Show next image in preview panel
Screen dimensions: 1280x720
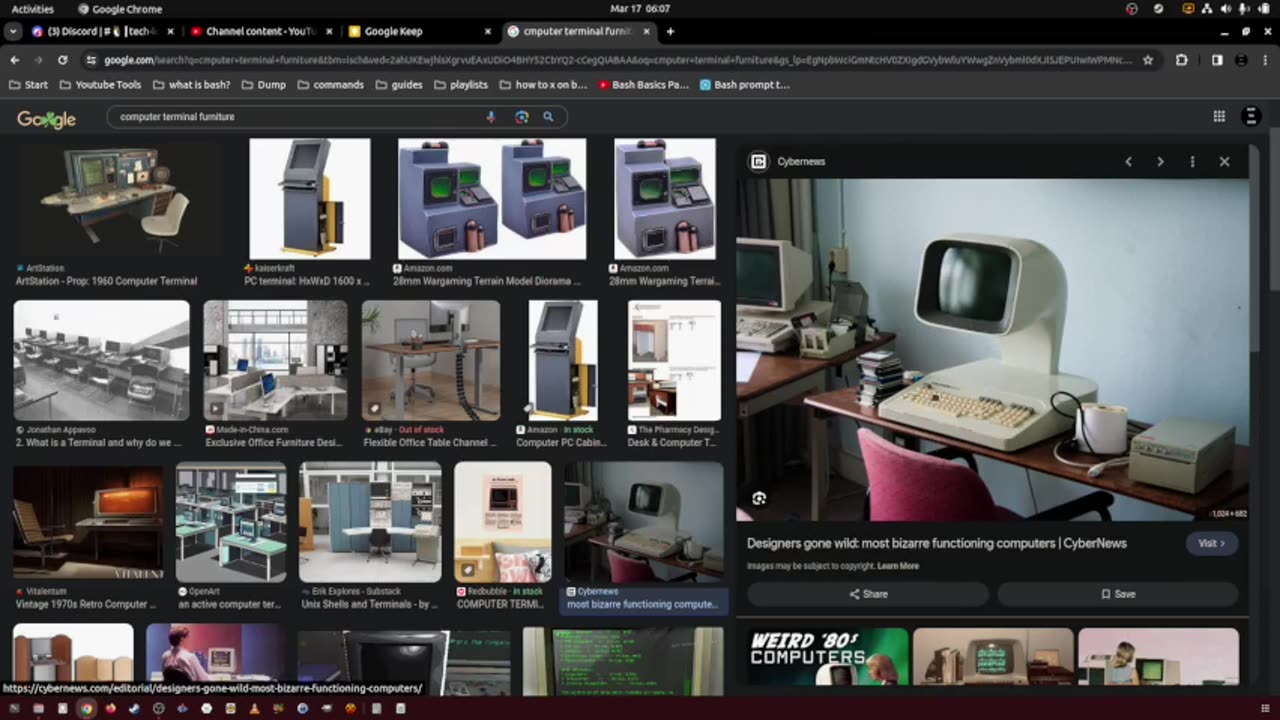pos(1160,161)
